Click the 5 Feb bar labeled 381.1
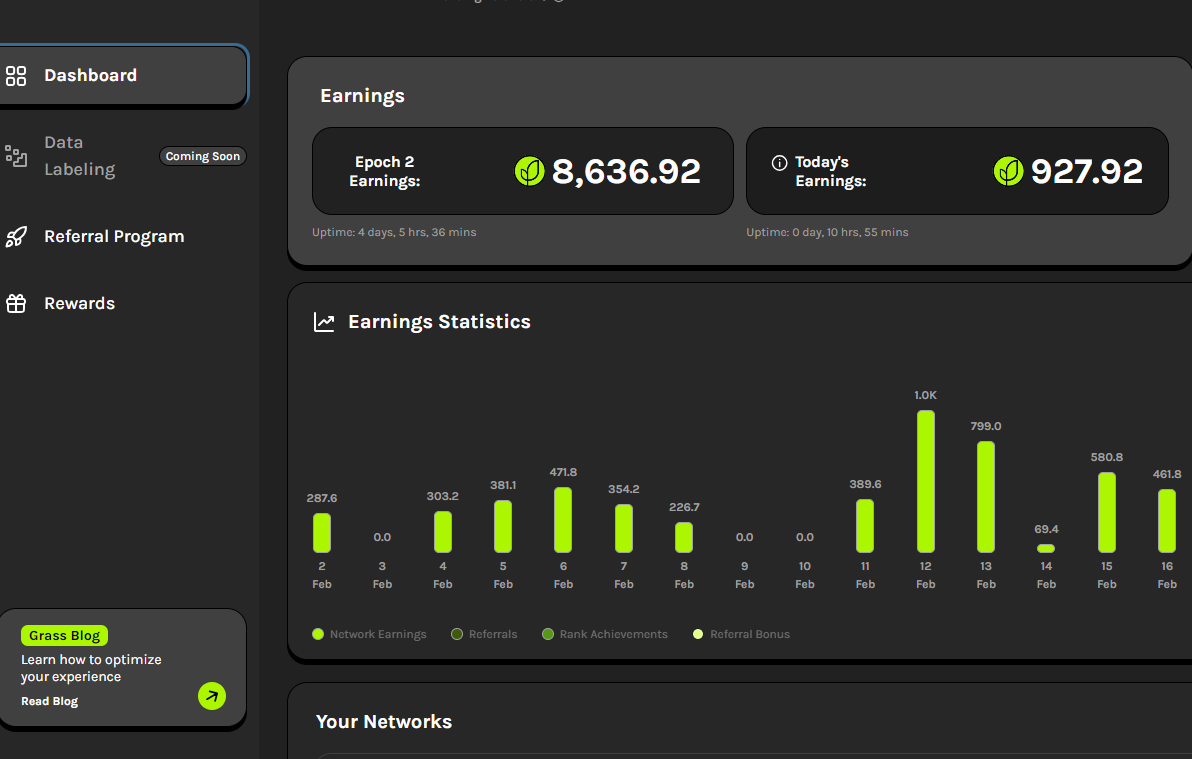The height and width of the screenshot is (759, 1192). (502, 526)
